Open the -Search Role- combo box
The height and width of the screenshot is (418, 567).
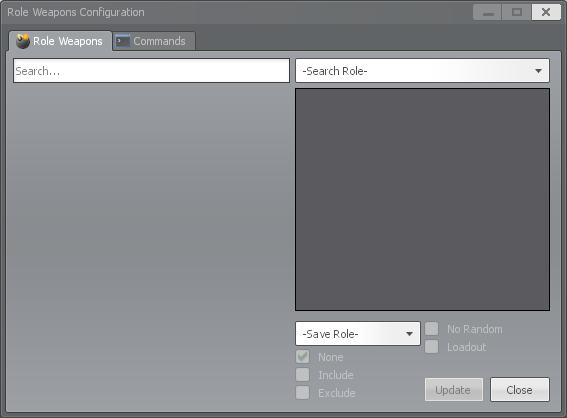422,71
